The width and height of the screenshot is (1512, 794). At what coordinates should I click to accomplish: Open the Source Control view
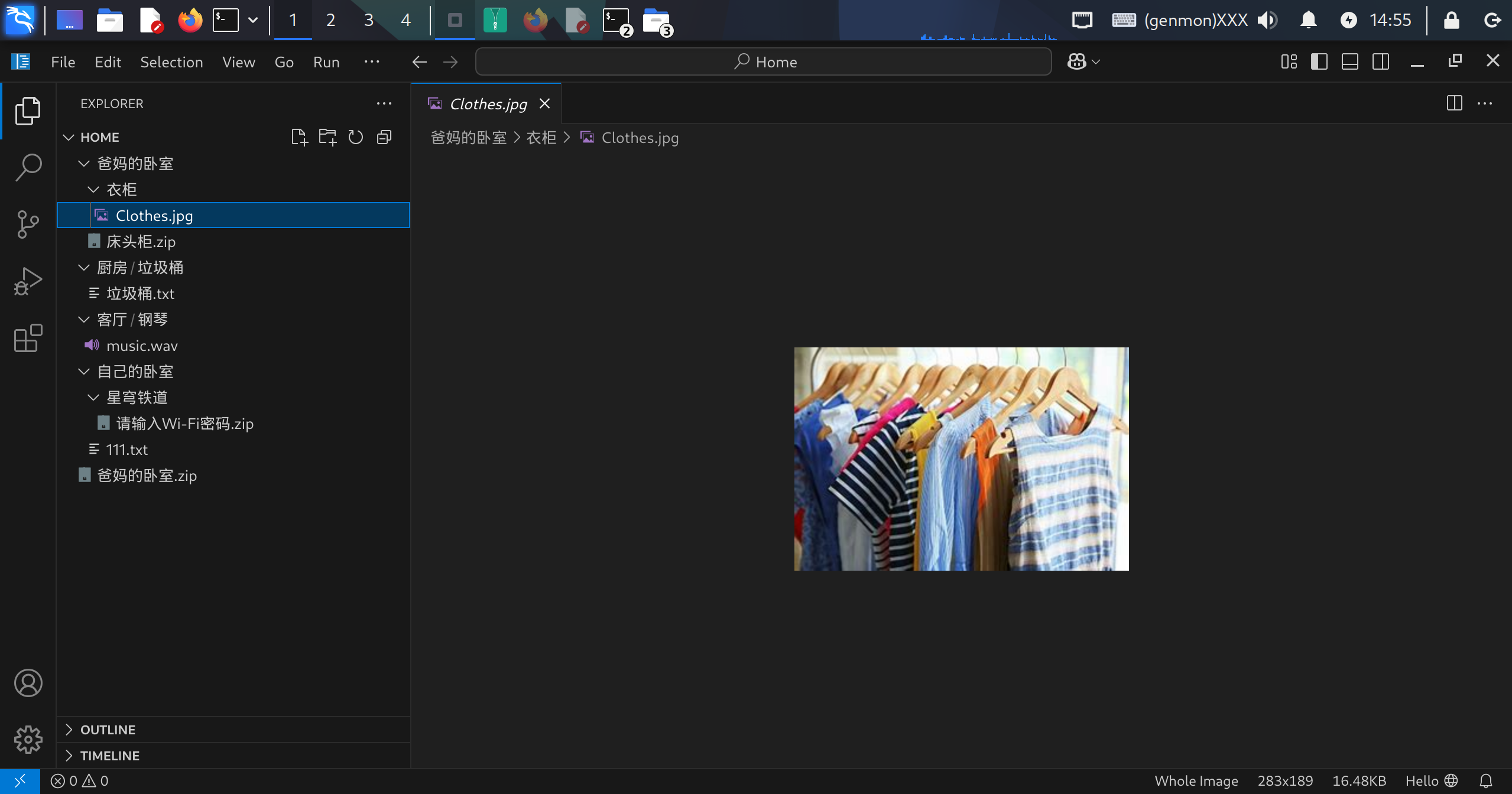28,224
